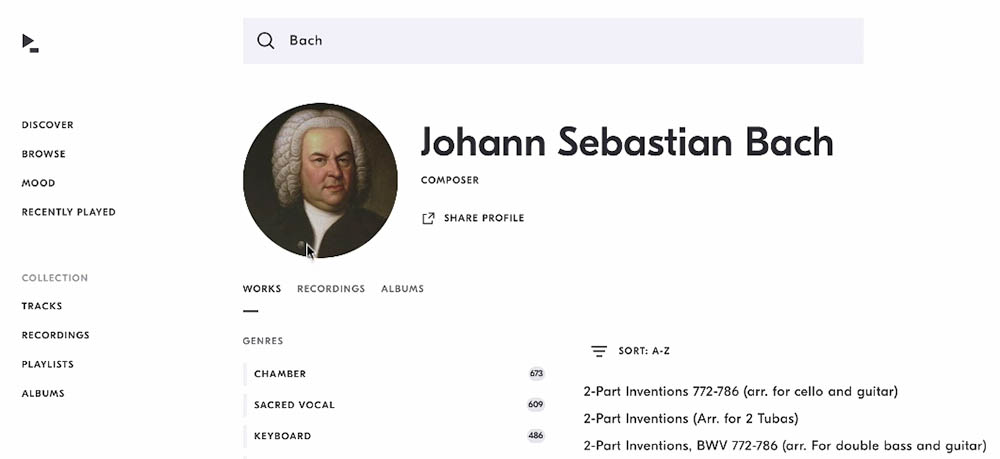This screenshot has width=1000, height=459.
Task: Click inside the Bach search field
Action: pyautogui.click(x=553, y=41)
